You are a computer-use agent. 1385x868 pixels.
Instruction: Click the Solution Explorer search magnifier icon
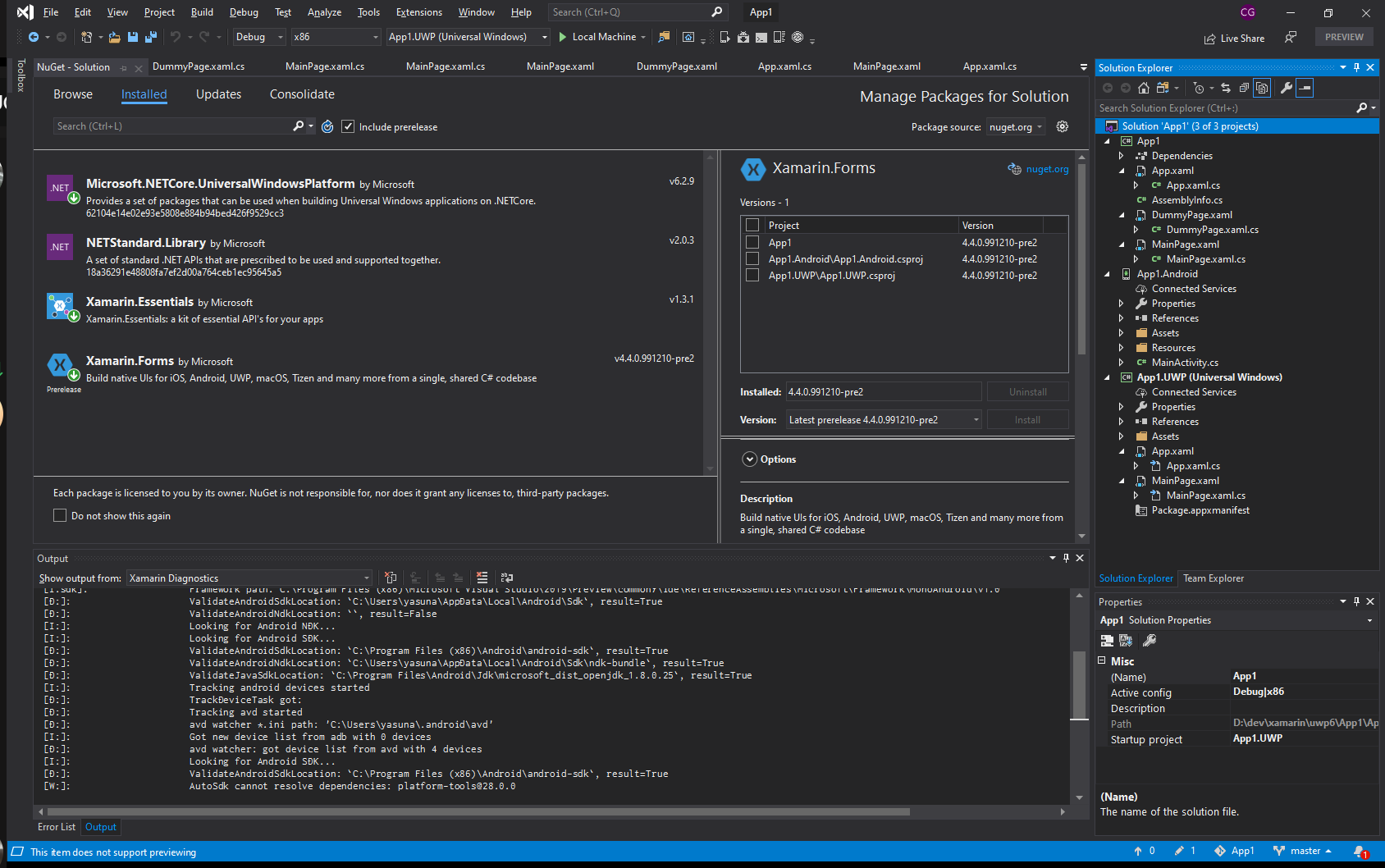click(1362, 107)
